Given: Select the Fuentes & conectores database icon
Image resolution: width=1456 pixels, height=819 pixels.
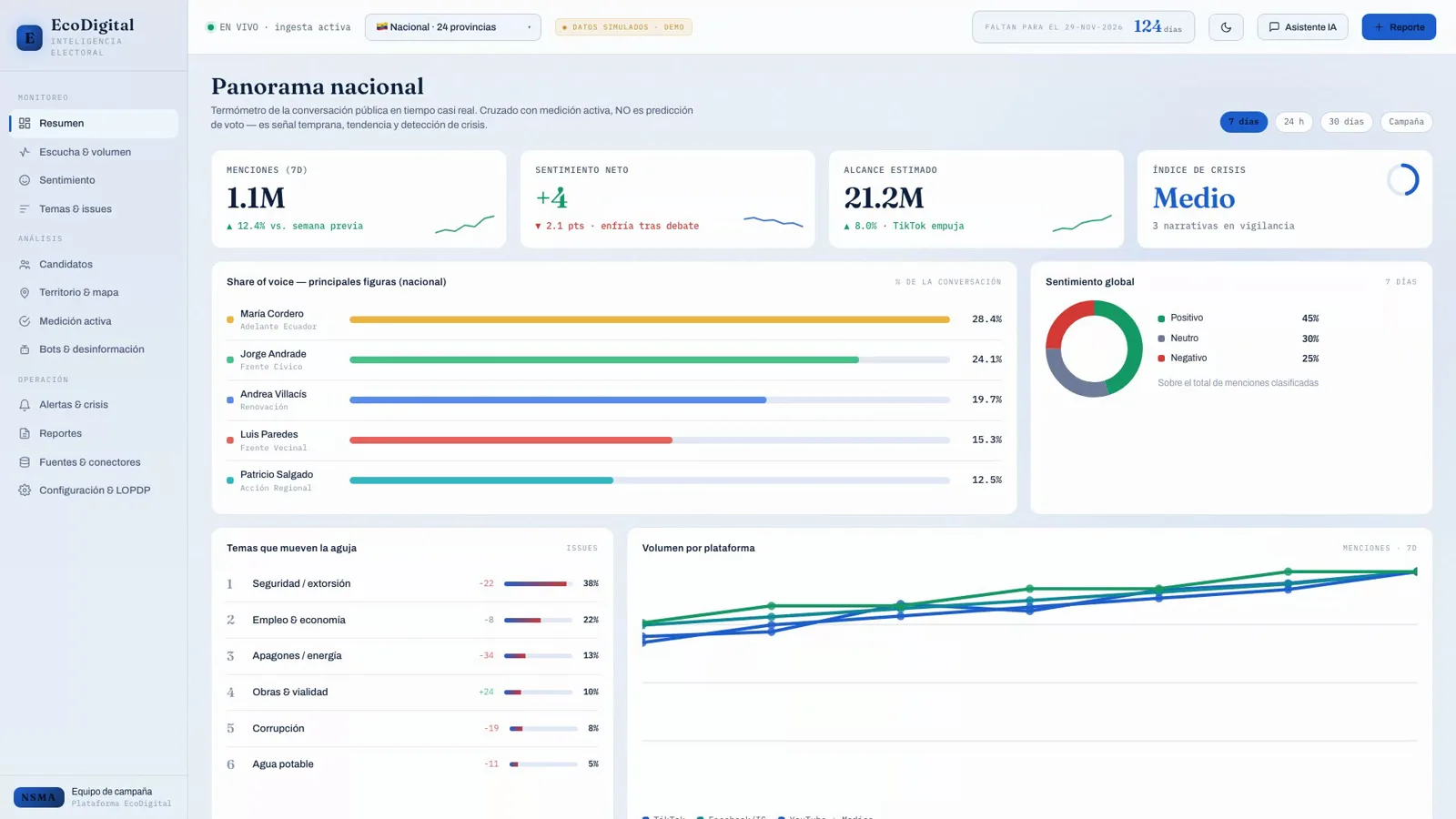Looking at the screenshot, I should (x=25, y=462).
